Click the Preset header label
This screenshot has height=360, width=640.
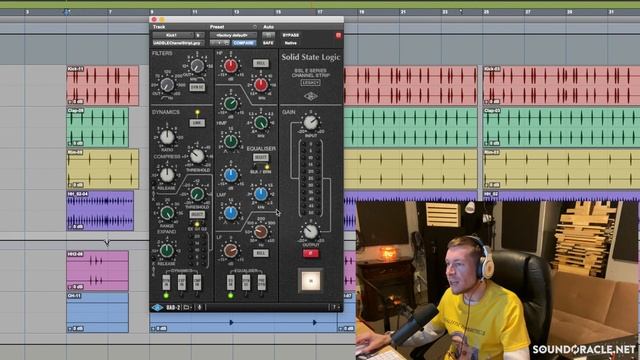(x=217, y=27)
